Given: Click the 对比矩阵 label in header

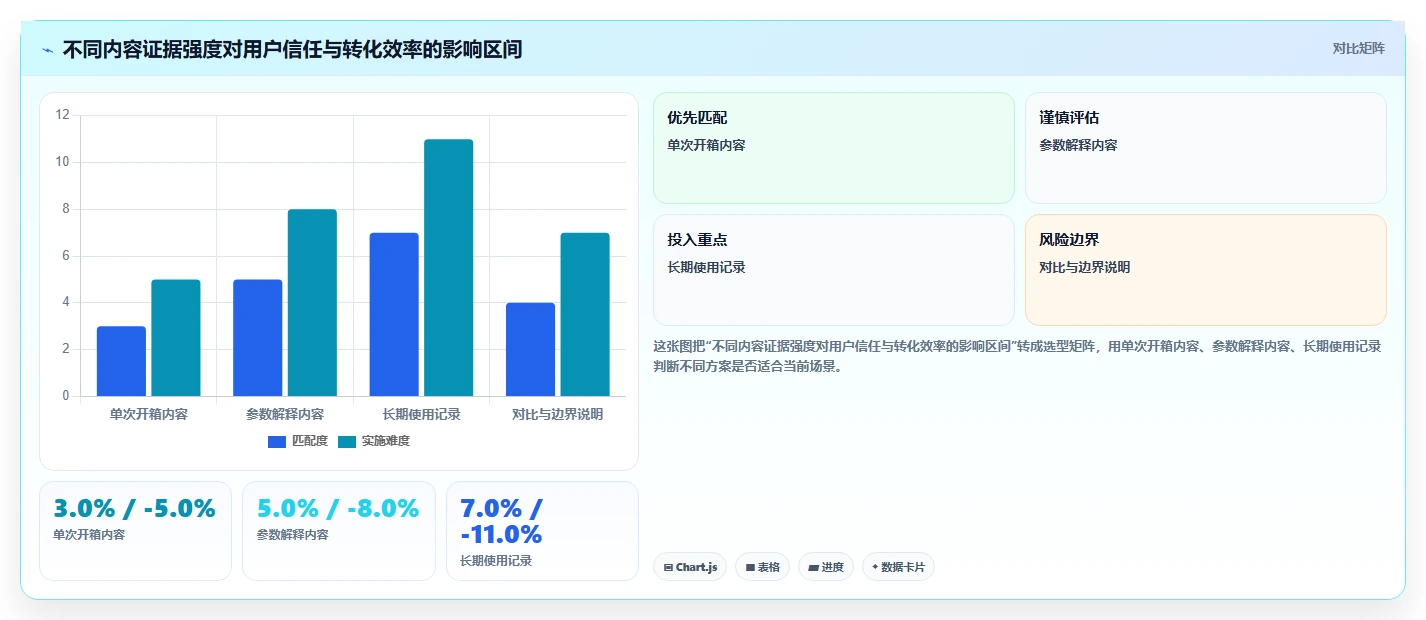Looking at the screenshot, I should (x=1358, y=48).
